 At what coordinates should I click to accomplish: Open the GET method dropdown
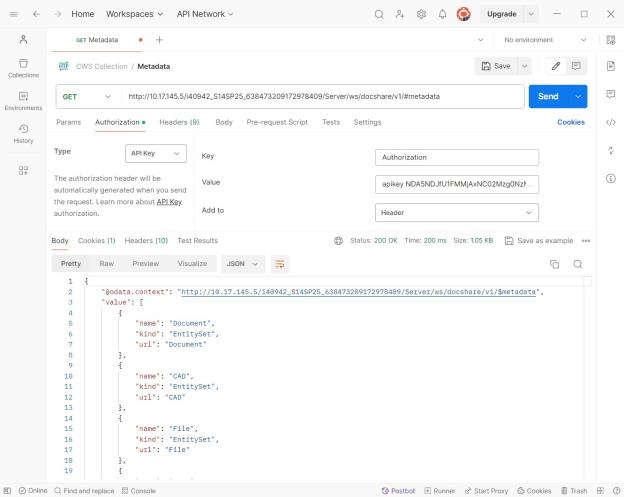(x=86, y=97)
